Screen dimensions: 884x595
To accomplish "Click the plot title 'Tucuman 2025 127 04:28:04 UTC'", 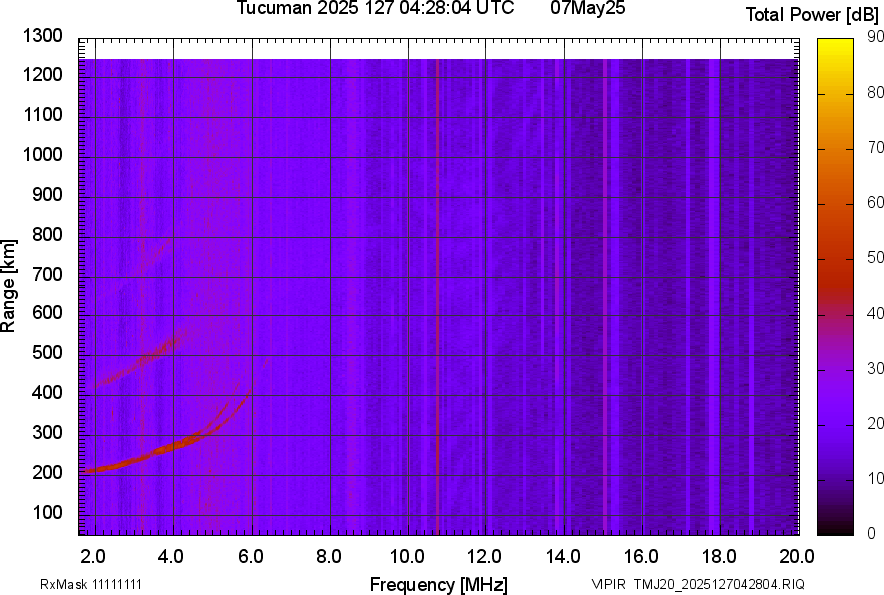I will click(x=375, y=8).
